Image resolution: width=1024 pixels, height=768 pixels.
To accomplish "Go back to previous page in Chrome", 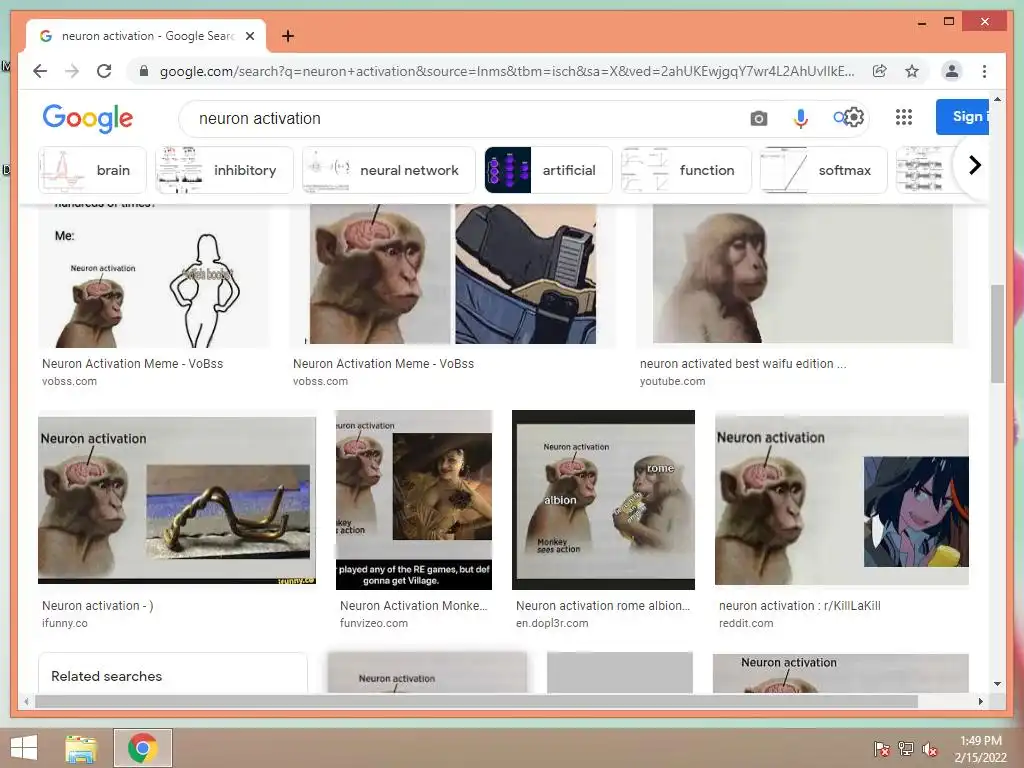I will pyautogui.click(x=40, y=71).
